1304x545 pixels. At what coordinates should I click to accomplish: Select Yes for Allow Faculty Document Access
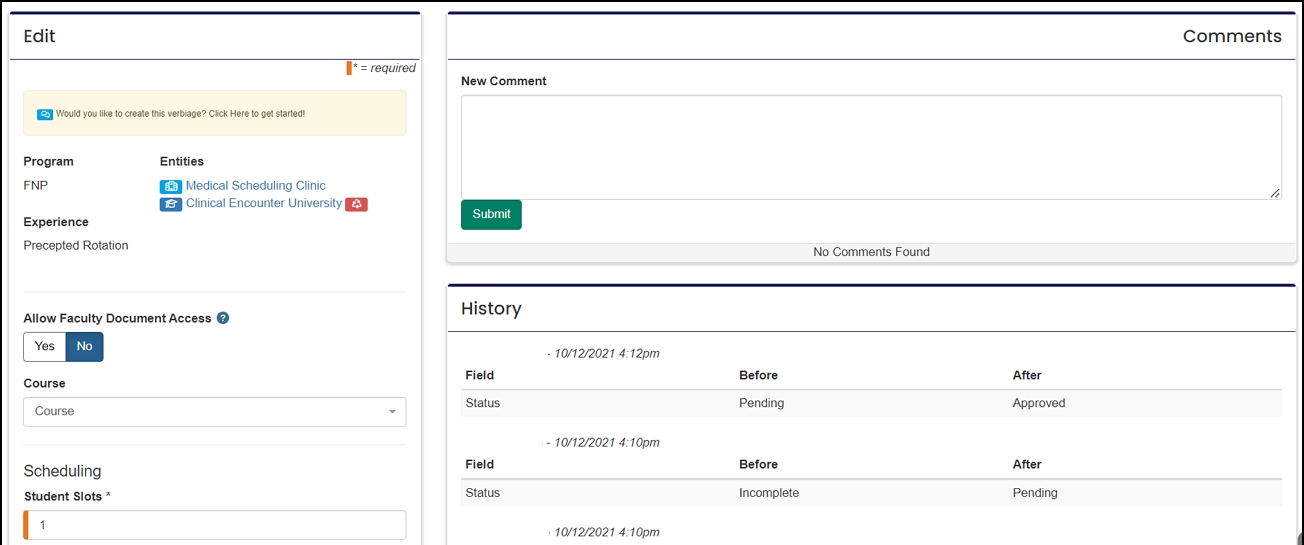point(45,346)
